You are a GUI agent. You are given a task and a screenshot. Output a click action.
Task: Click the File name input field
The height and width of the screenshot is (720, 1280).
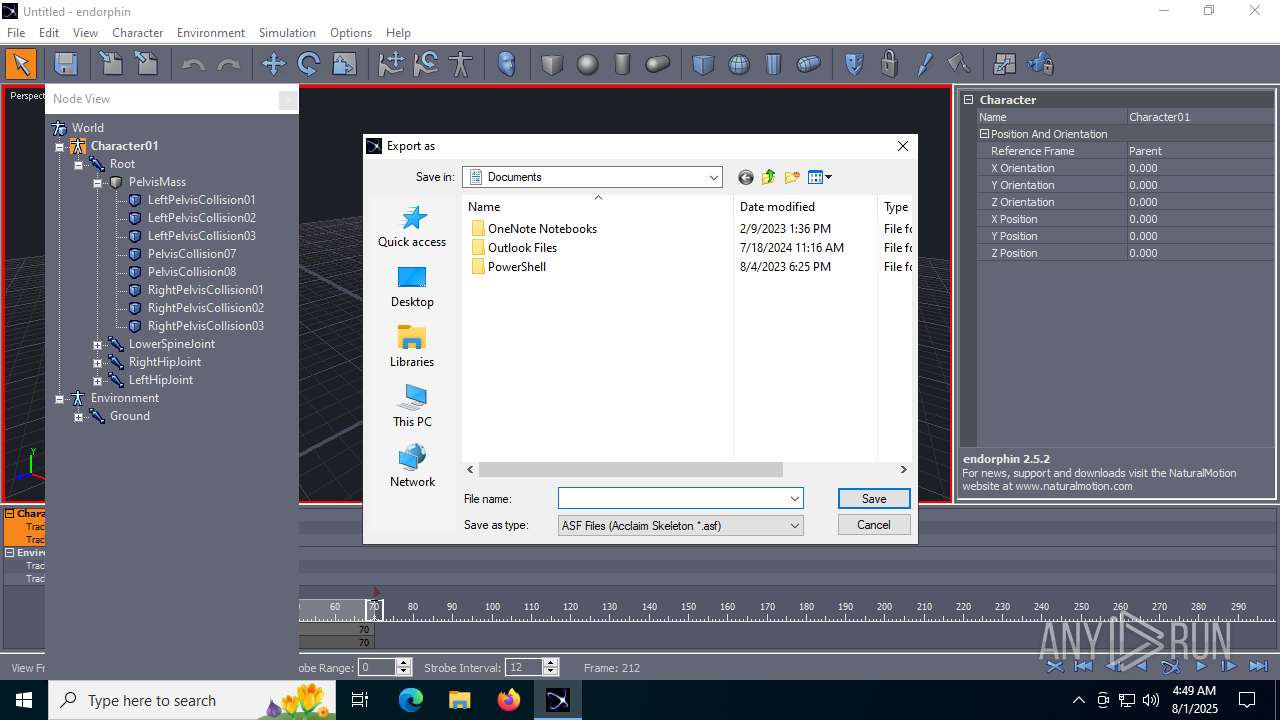point(673,498)
